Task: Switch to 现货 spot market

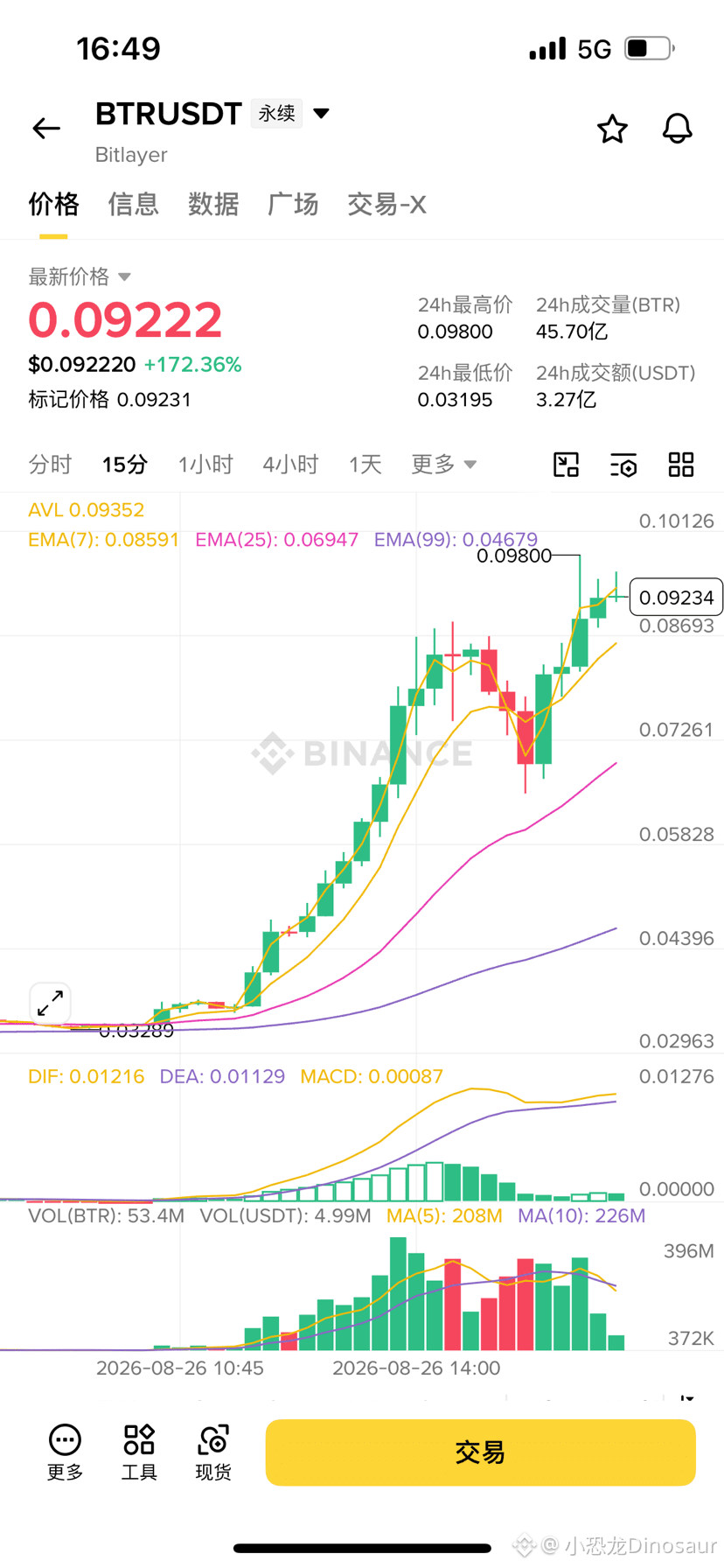Action: (x=213, y=1452)
